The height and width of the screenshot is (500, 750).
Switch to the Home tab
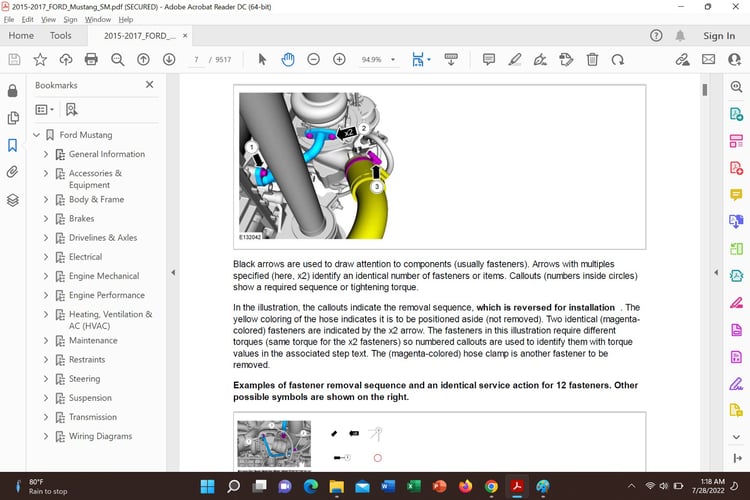[x=21, y=35]
